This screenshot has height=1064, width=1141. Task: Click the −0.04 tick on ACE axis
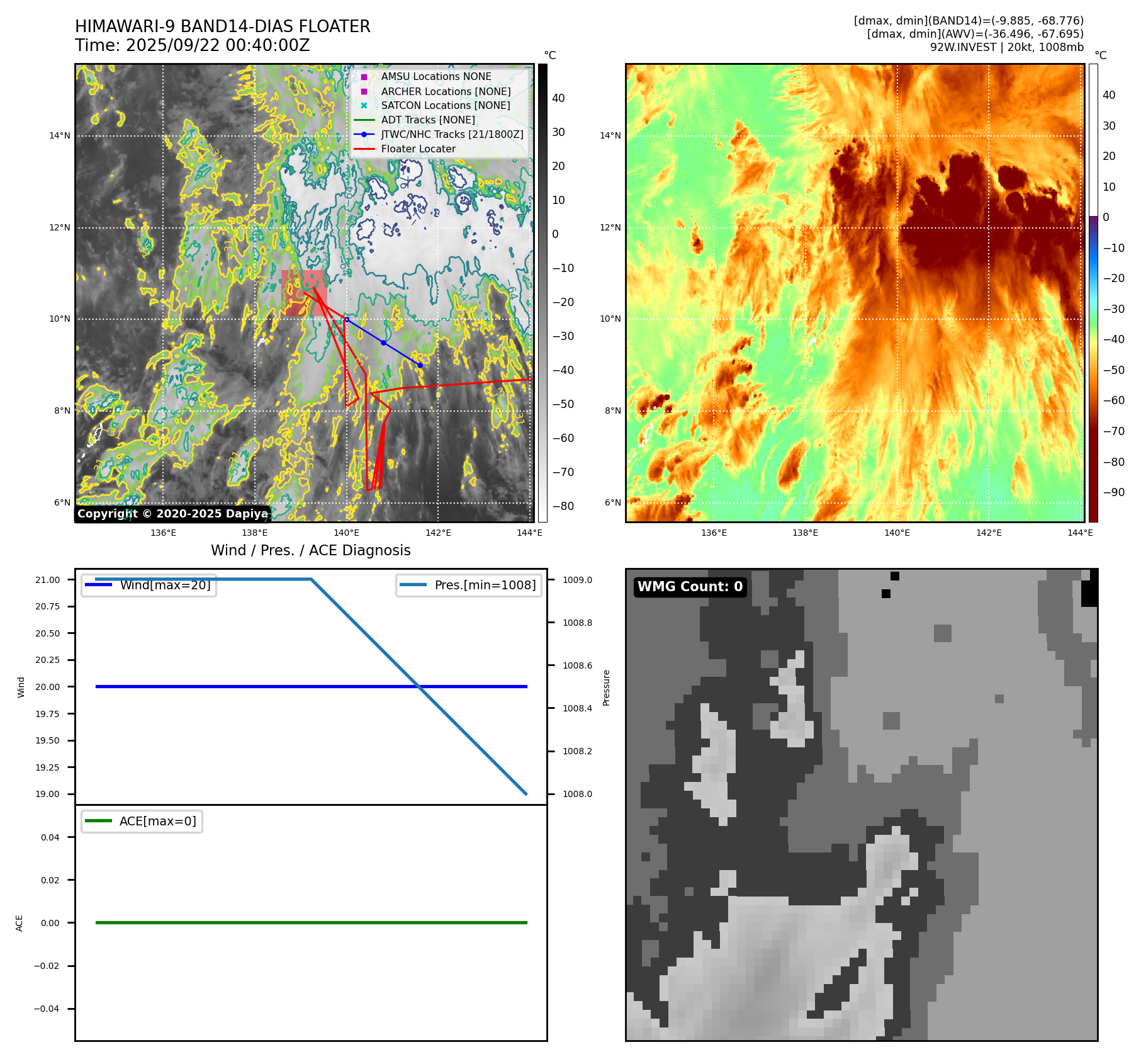(x=47, y=1009)
